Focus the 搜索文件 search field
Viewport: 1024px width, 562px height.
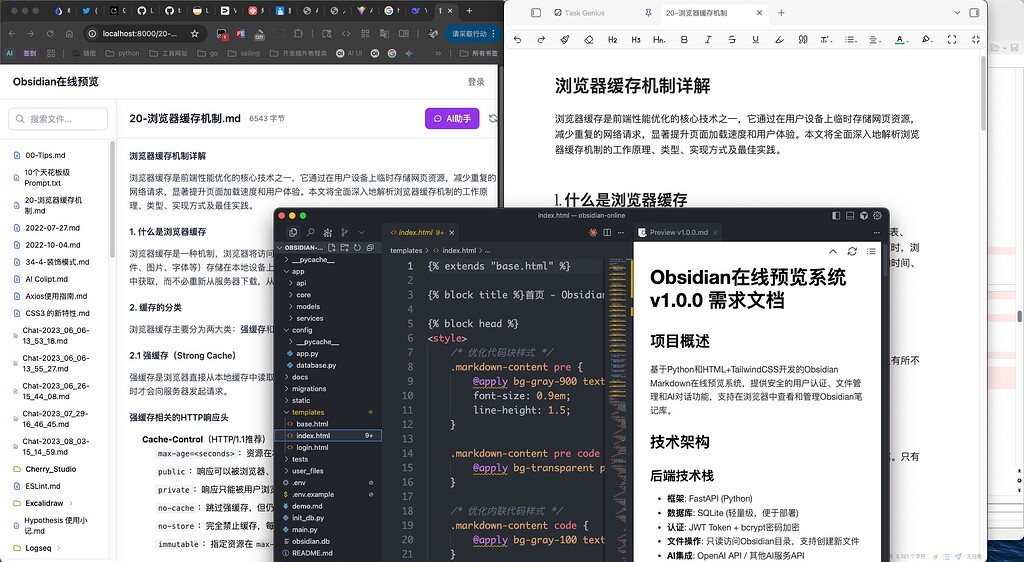(x=58, y=119)
